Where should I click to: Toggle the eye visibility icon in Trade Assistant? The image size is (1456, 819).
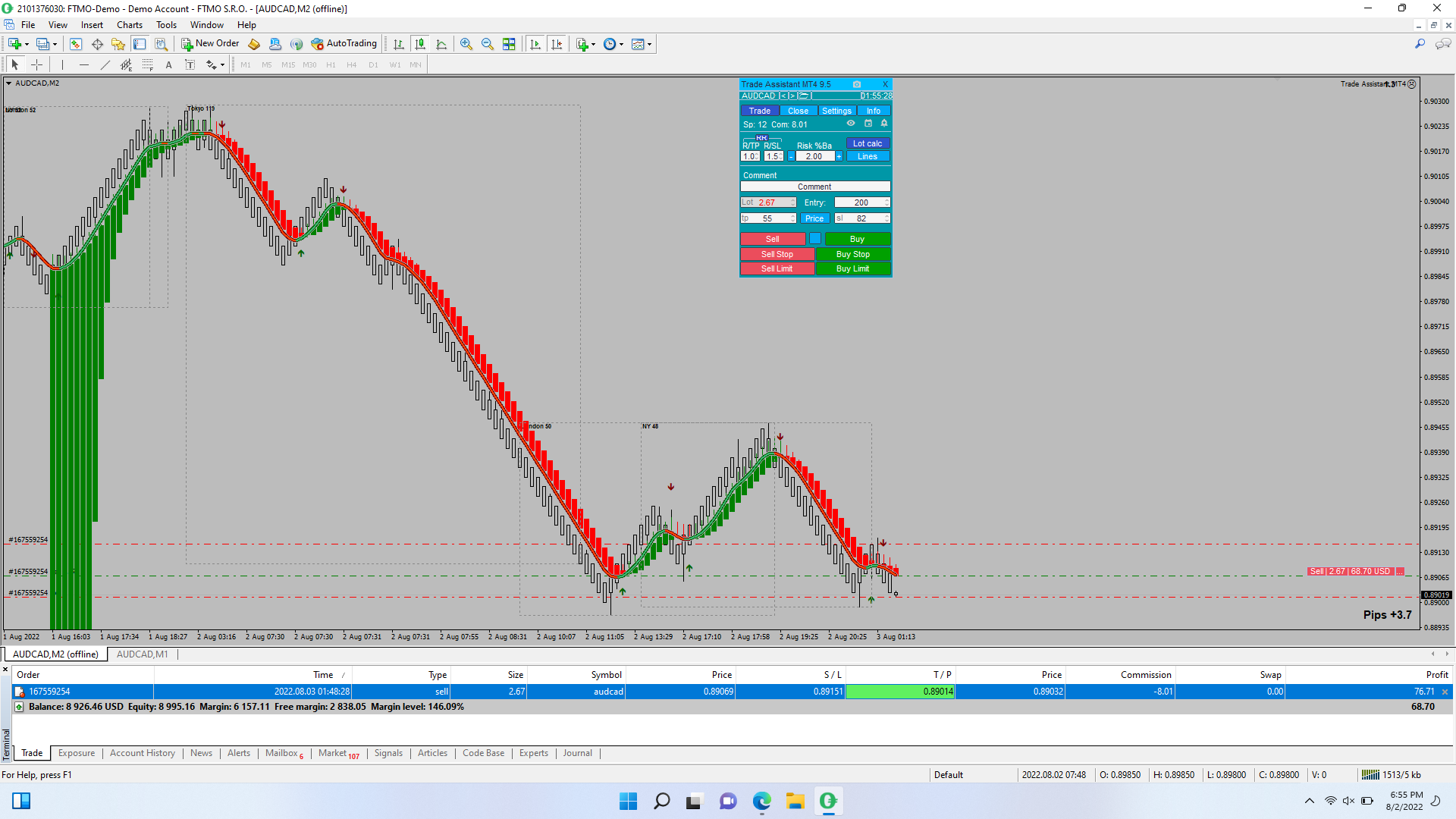click(x=851, y=124)
